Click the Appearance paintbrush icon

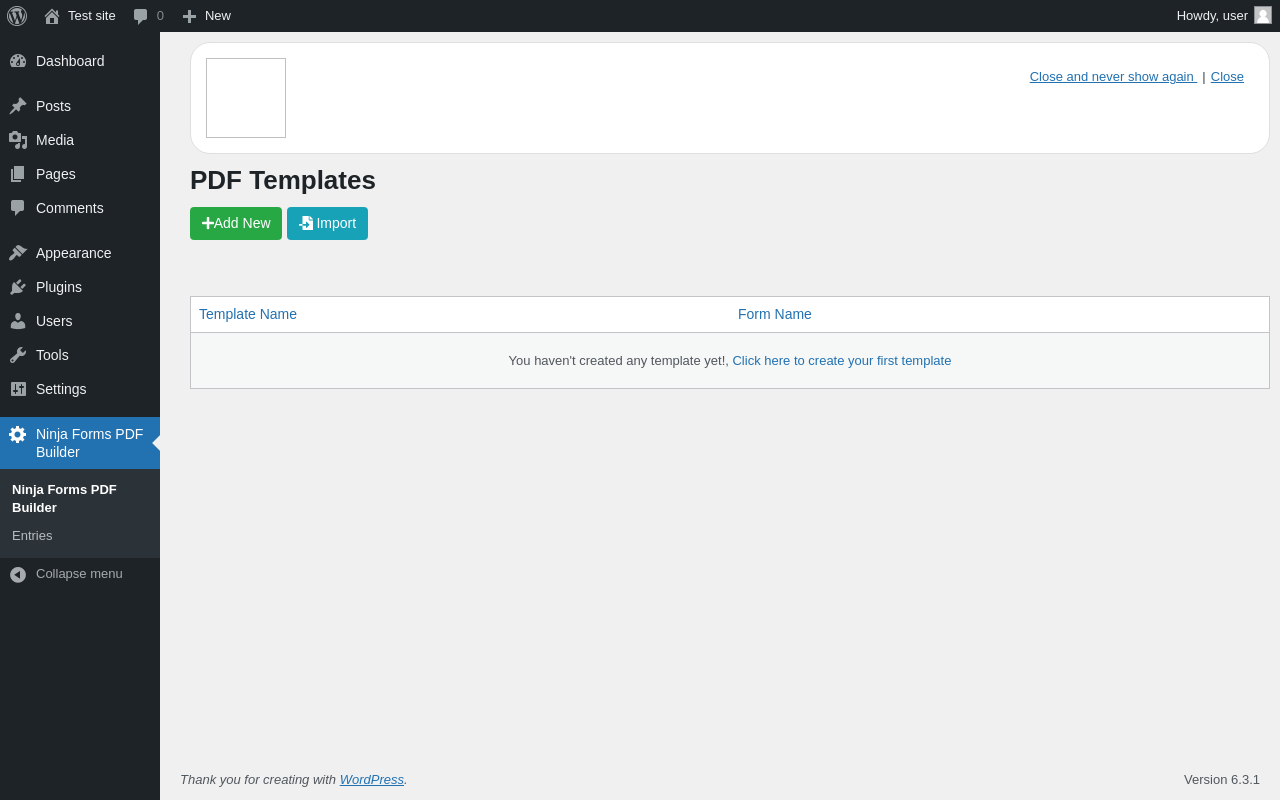(x=18, y=253)
